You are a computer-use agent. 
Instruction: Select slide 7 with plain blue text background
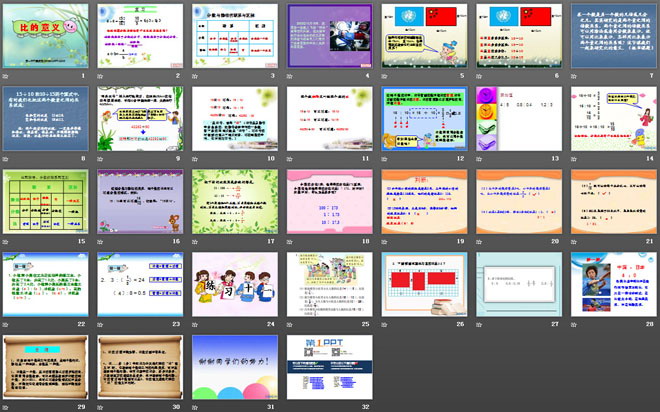[x=610, y=37]
